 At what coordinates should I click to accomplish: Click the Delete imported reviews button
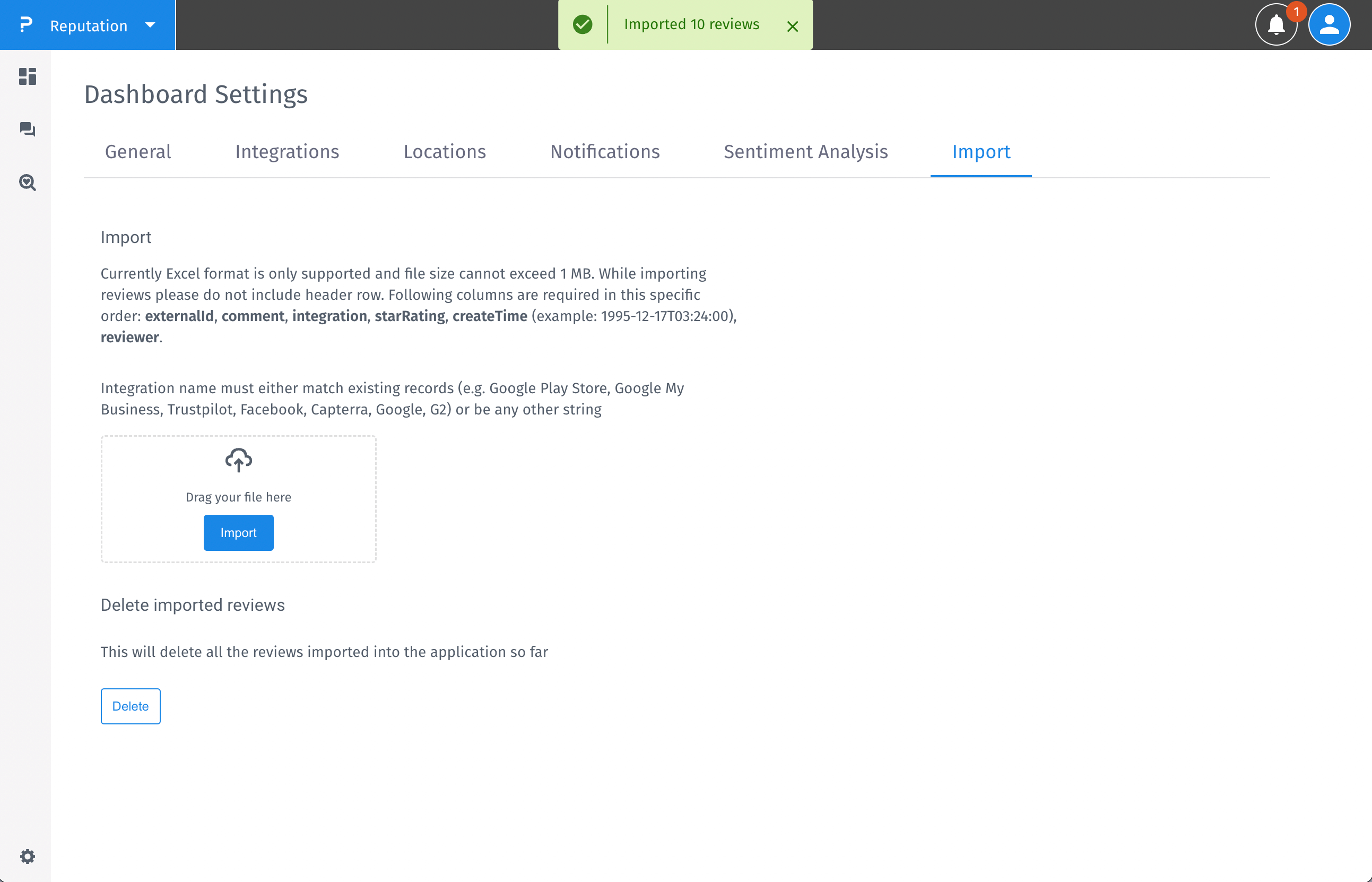tap(131, 706)
